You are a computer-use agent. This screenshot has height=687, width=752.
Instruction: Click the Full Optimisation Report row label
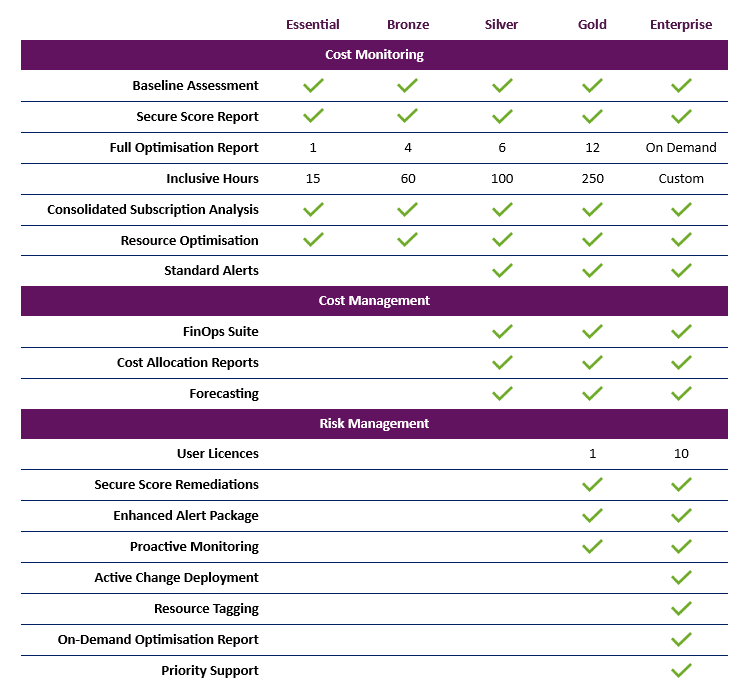(184, 148)
